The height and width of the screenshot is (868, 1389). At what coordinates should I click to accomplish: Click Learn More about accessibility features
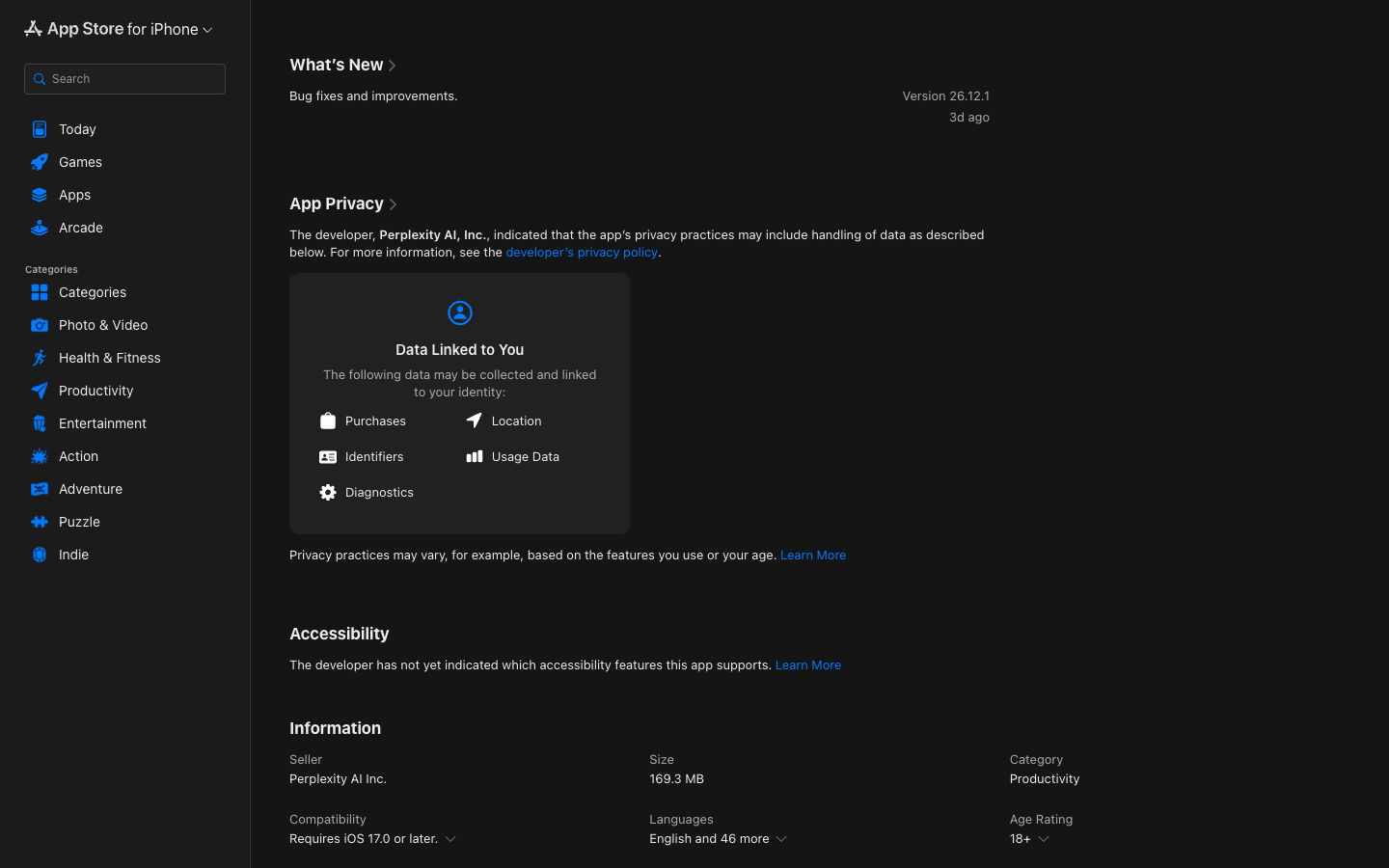(808, 665)
